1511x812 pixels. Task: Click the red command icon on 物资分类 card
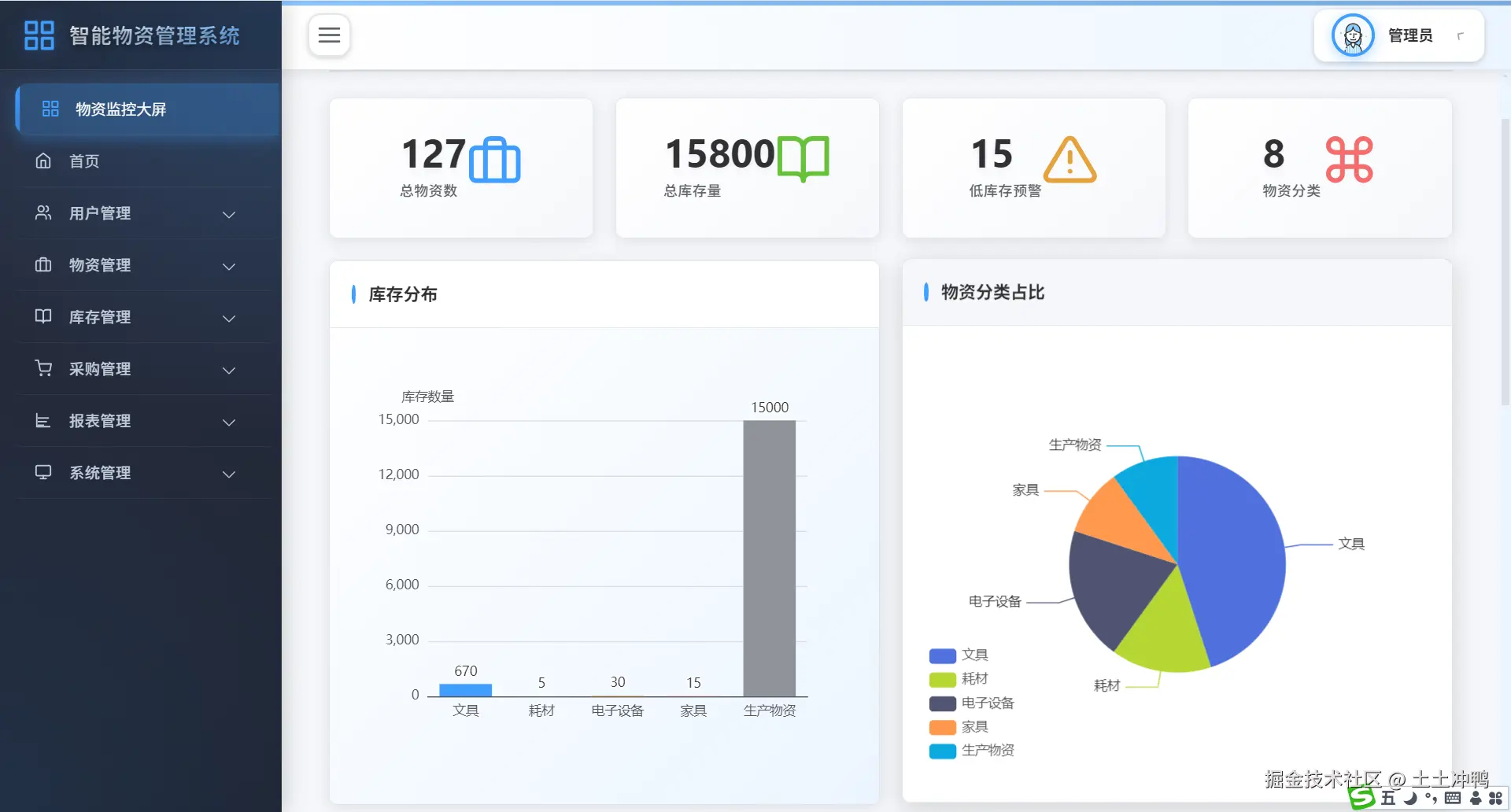(1349, 159)
